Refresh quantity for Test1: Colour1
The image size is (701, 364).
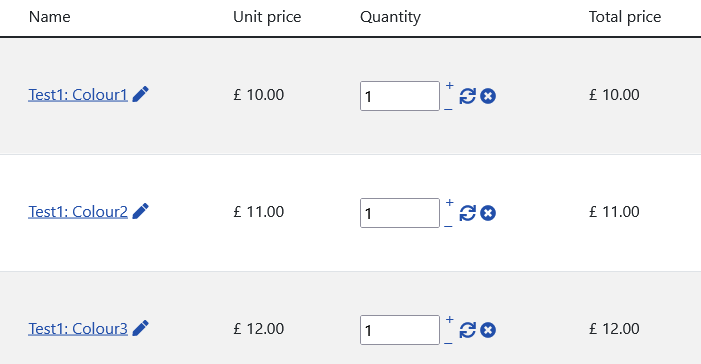tap(468, 96)
